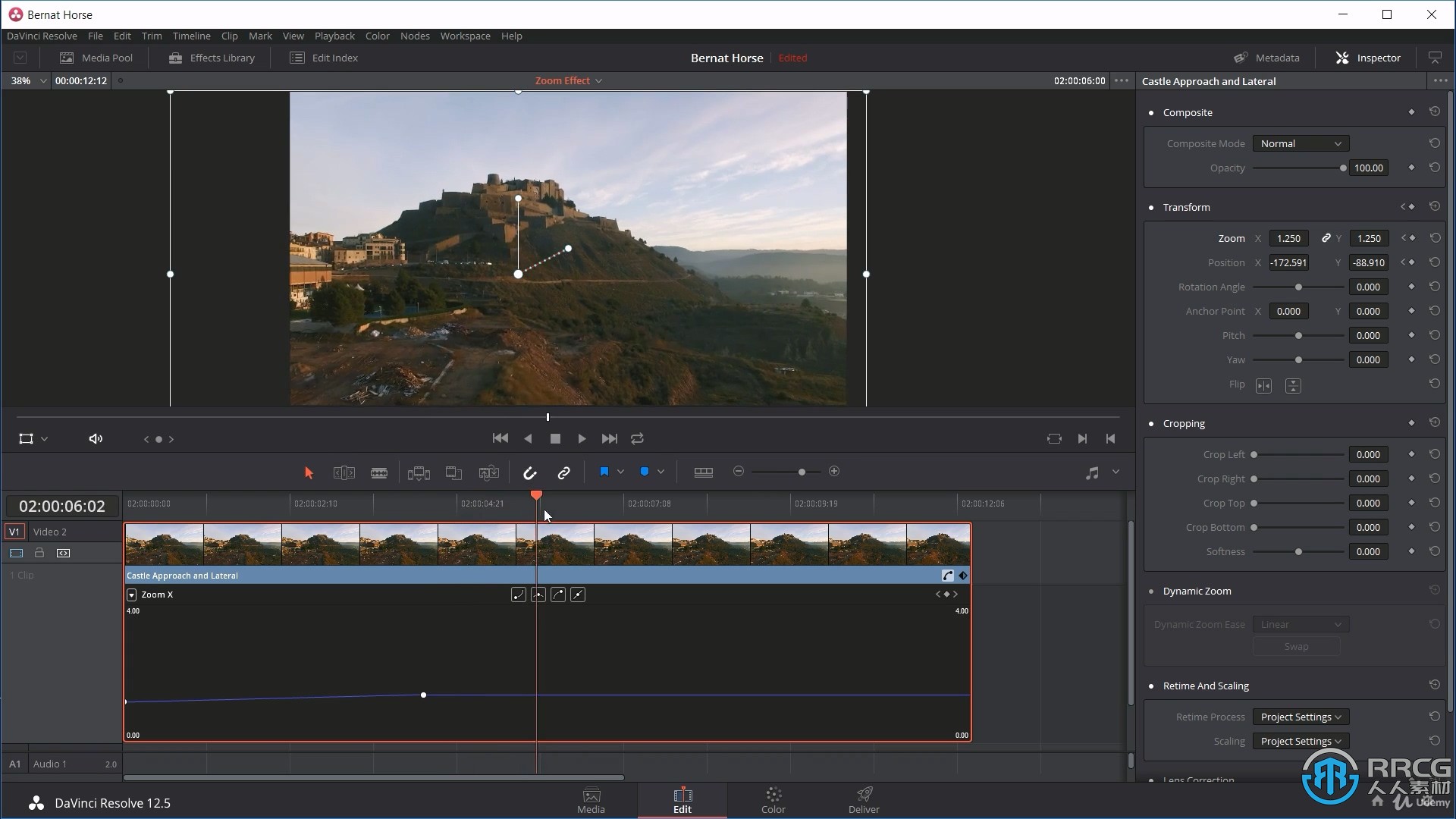Select the Nodes menu item
The width and height of the screenshot is (1456, 819).
(413, 36)
